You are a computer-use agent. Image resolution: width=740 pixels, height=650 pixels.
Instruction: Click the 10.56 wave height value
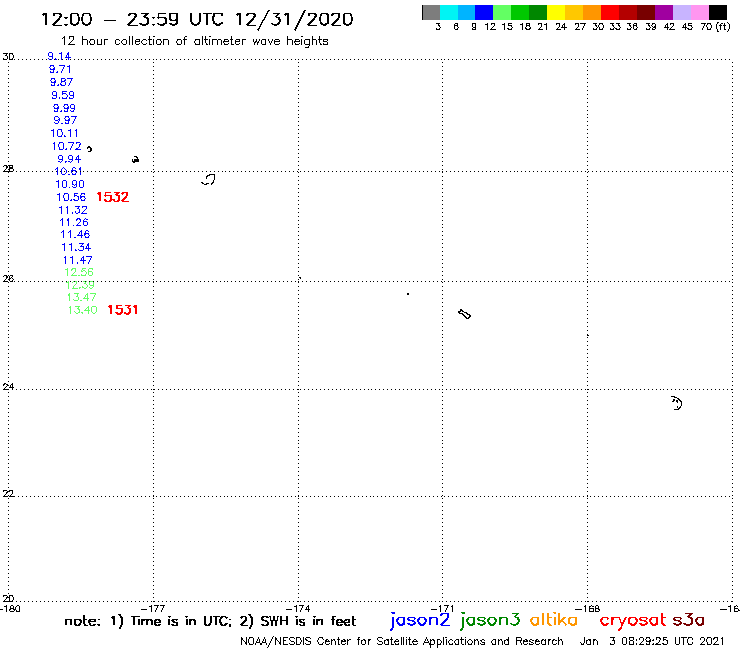[71, 197]
